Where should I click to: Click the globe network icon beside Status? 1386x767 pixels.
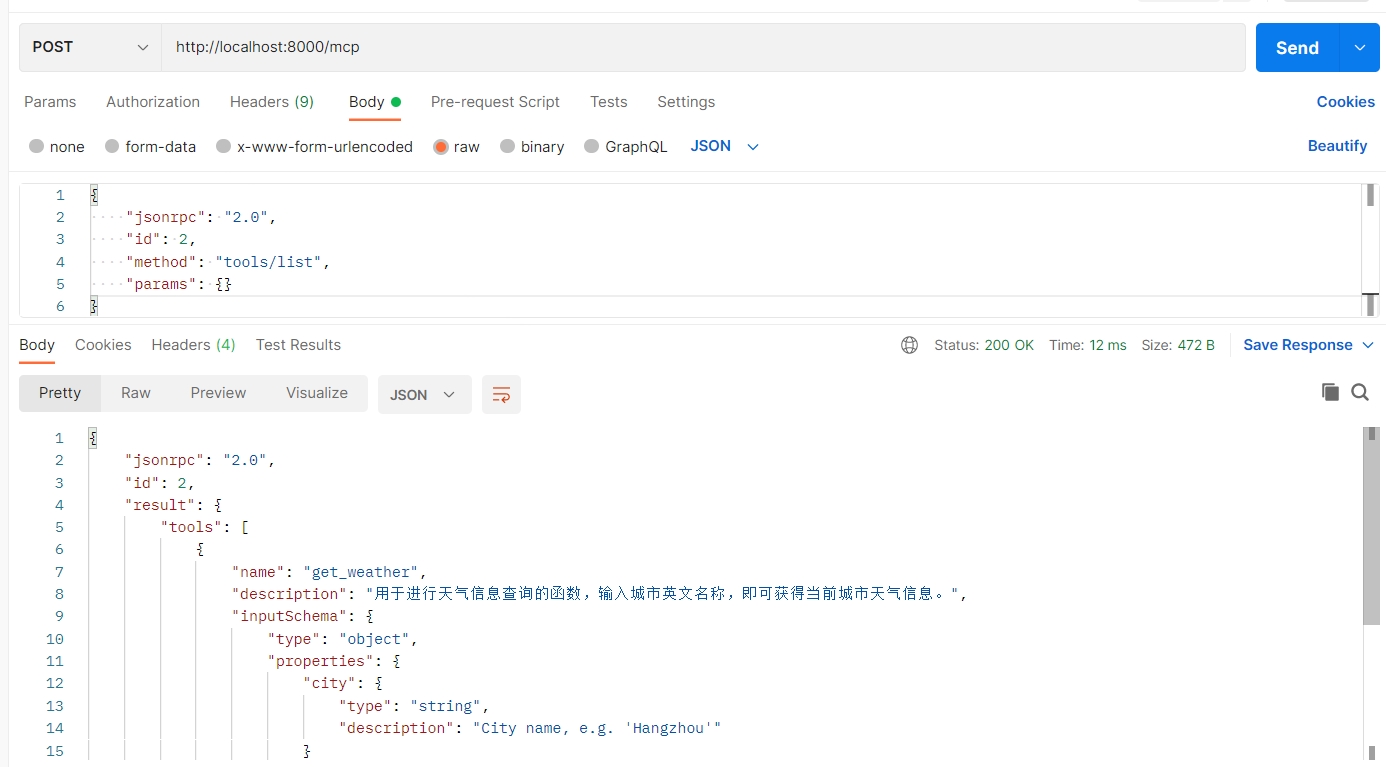pos(909,345)
